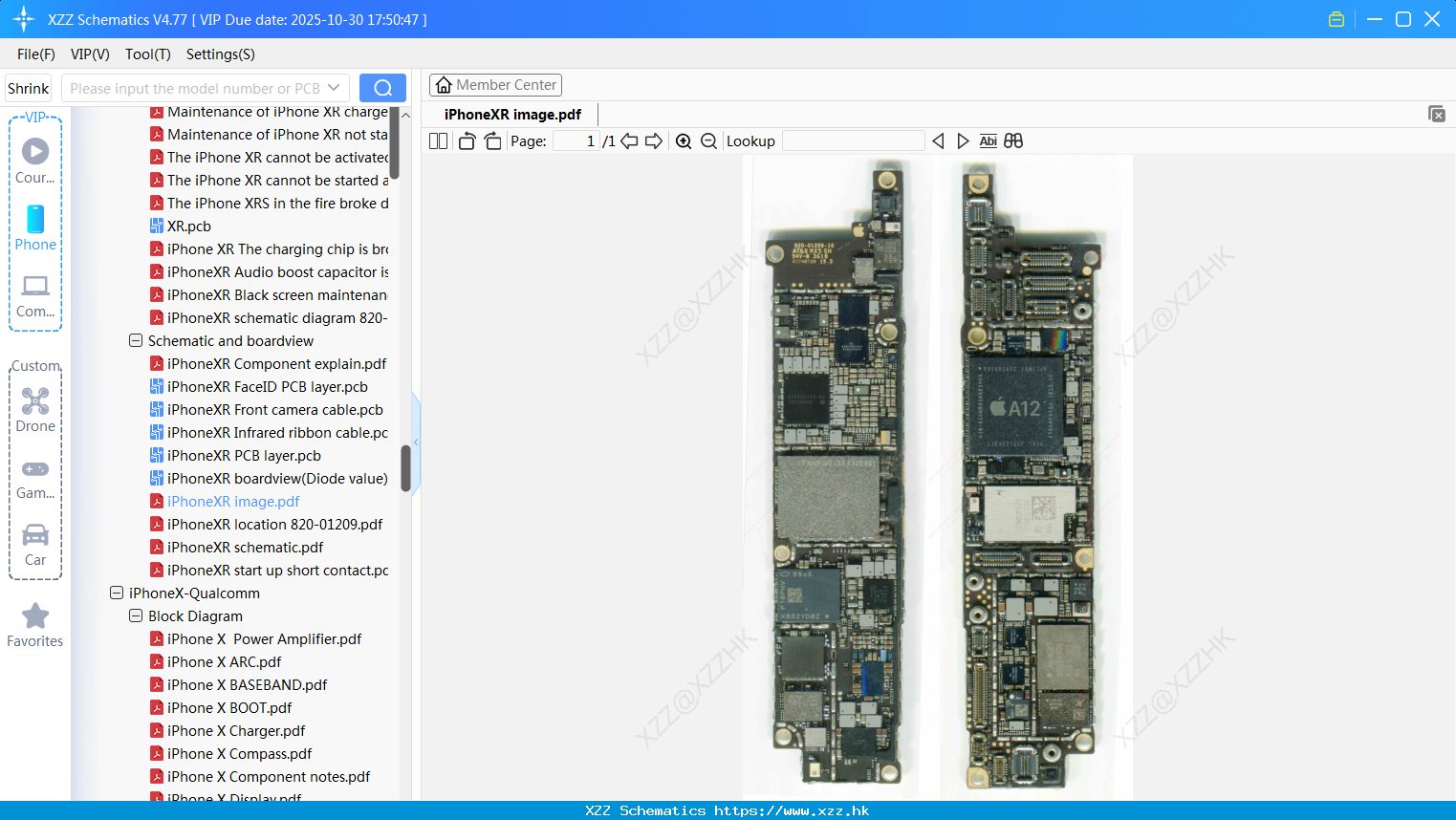This screenshot has height=820, width=1456.
Task: Click the model number search field
Action: [x=194, y=88]
